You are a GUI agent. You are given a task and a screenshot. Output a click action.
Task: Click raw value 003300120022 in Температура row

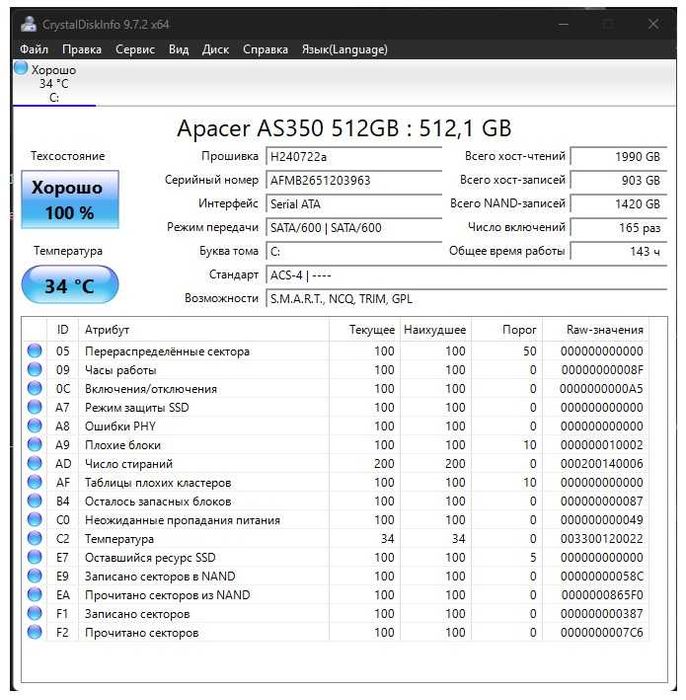pyautogui.click(x=602, y=539)
